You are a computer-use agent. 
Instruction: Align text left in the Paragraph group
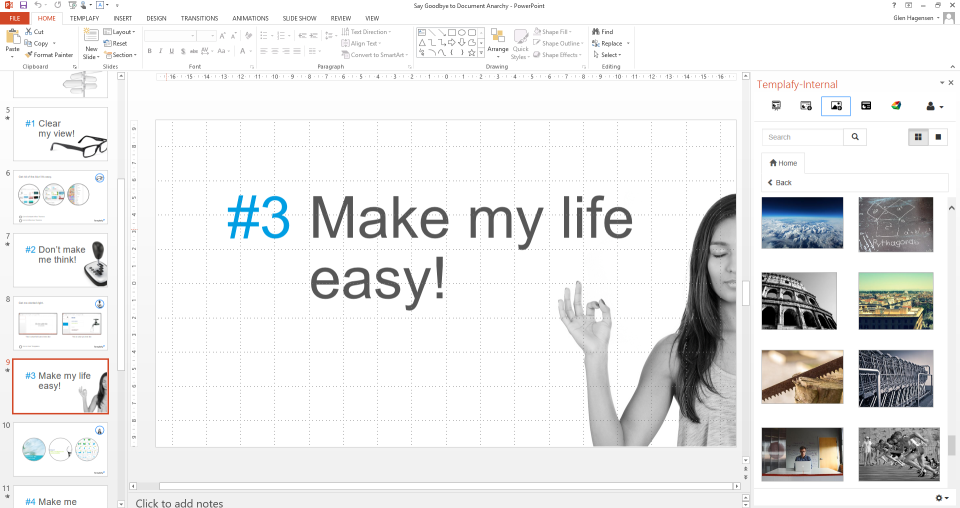pyautogui.click(x=264, y=51)
